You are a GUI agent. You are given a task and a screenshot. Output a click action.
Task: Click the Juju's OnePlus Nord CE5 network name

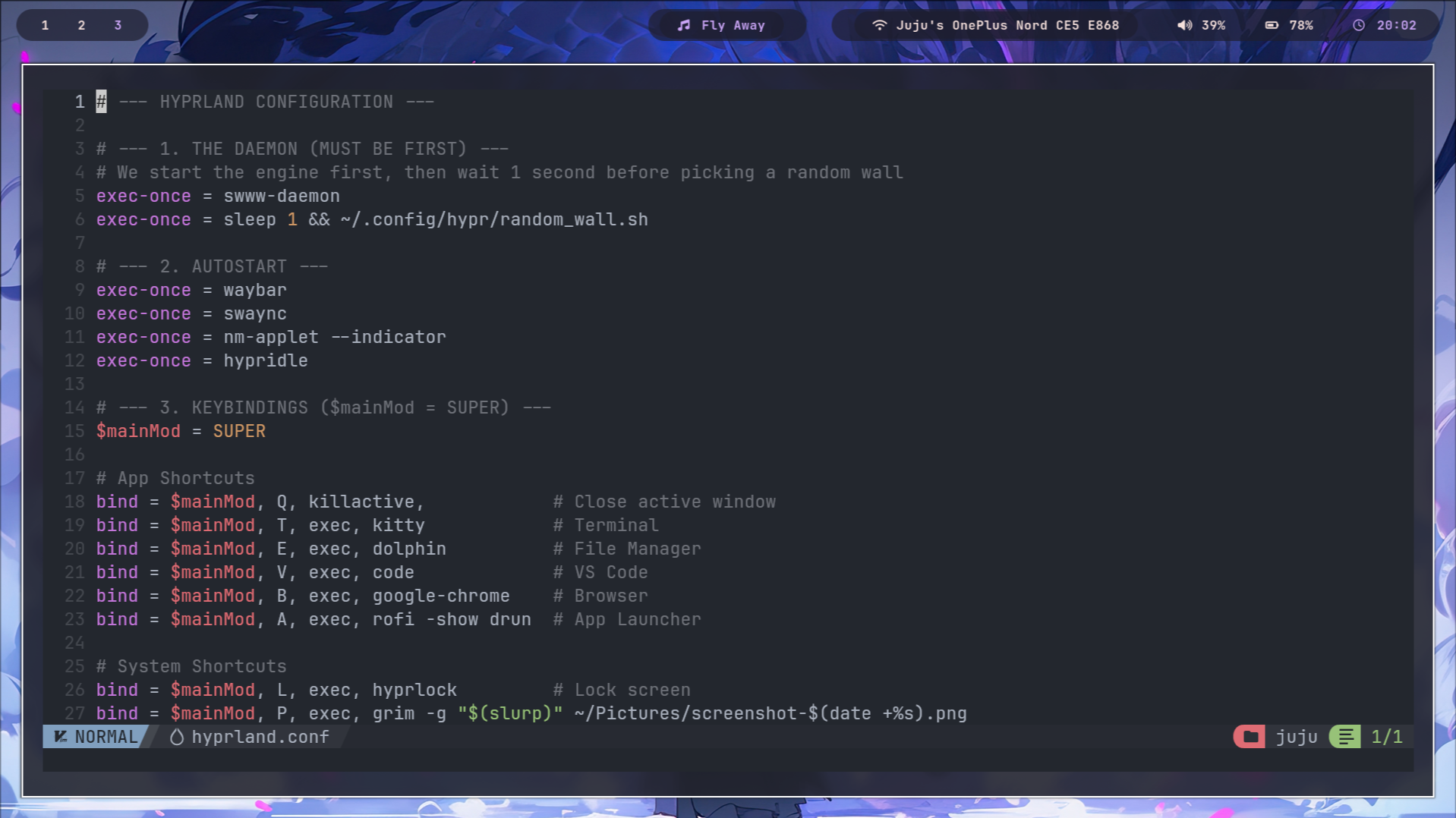(x=1007, y=25)
